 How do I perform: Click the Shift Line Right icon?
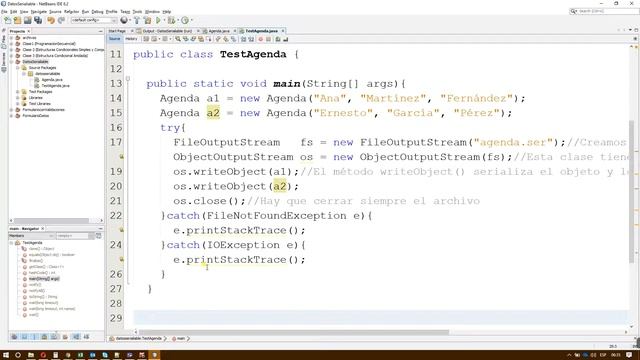251,39
